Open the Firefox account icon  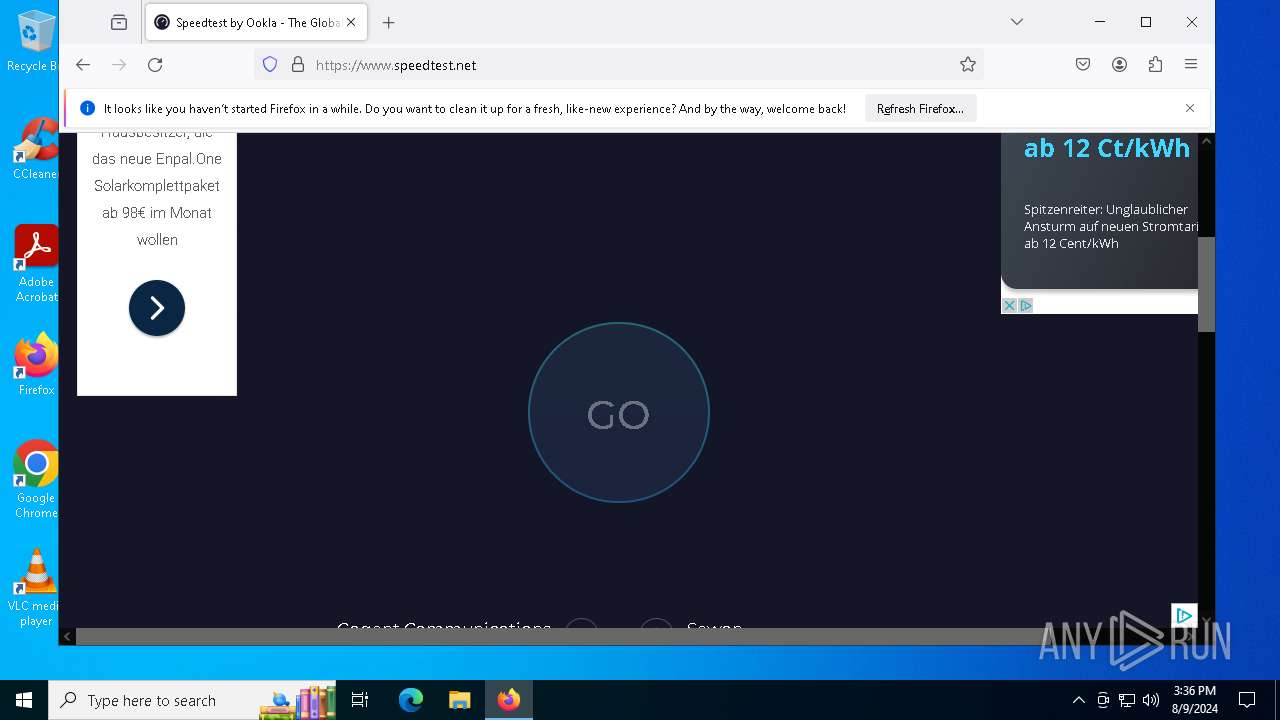tap(1119, 65)
